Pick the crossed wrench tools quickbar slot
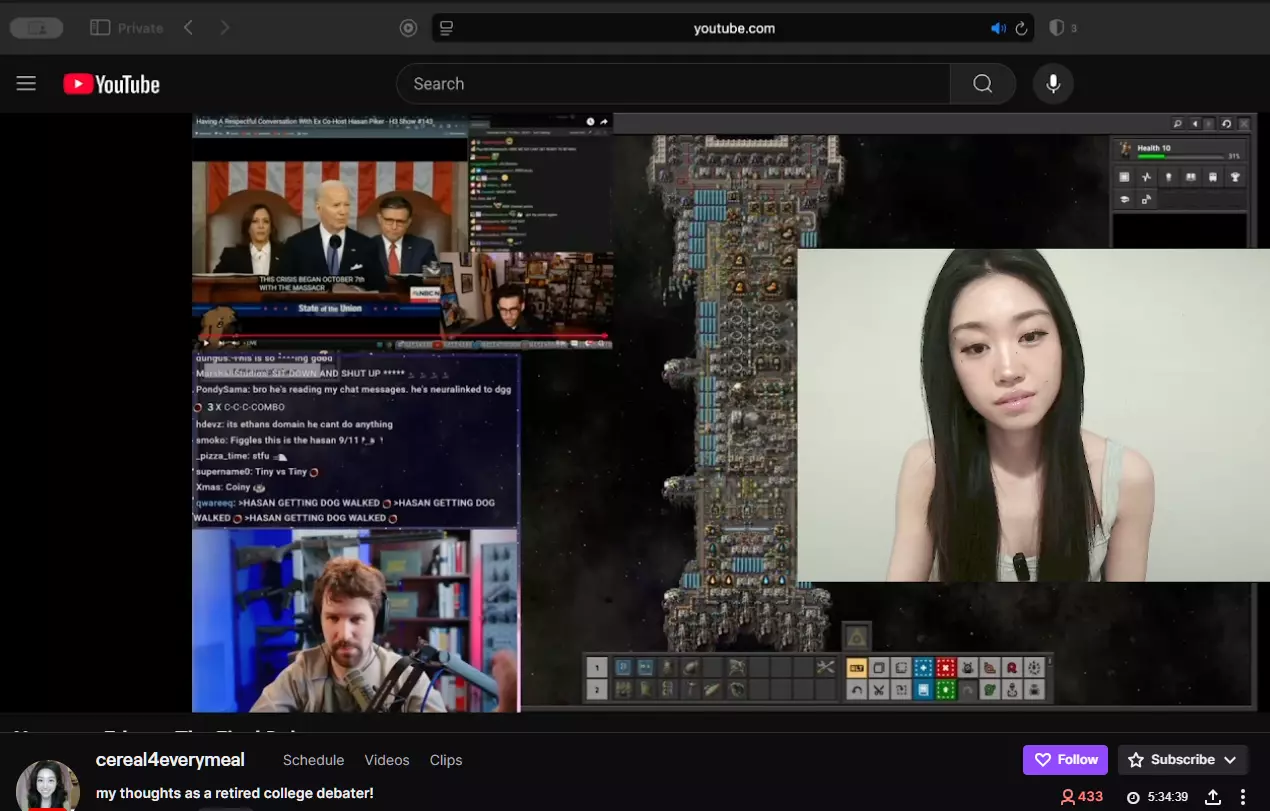 point(825,668)
